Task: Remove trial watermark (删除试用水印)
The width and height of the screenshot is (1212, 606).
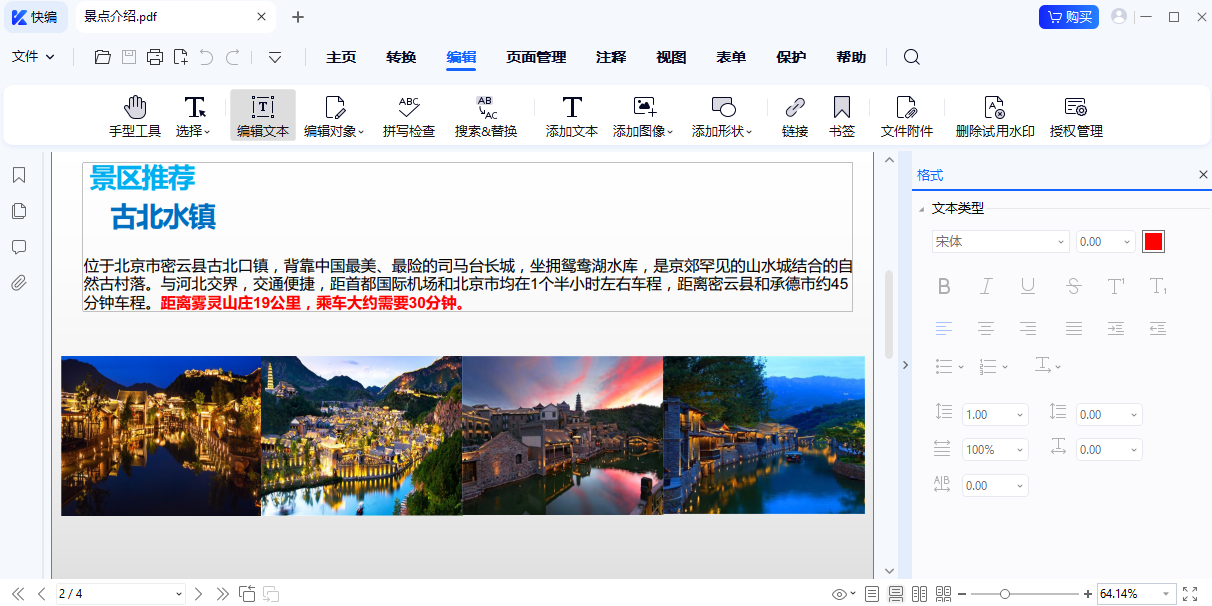Action: pos(995,117)
